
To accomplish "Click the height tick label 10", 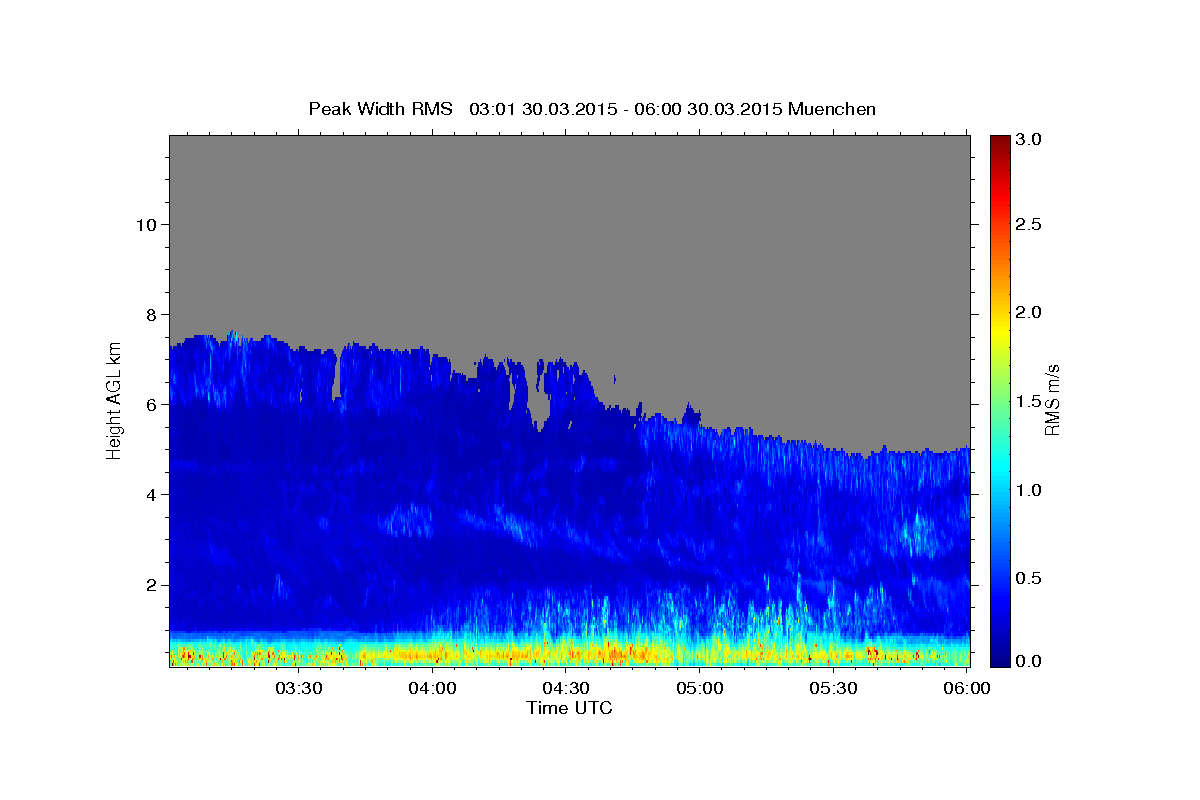I will point(146,224).
